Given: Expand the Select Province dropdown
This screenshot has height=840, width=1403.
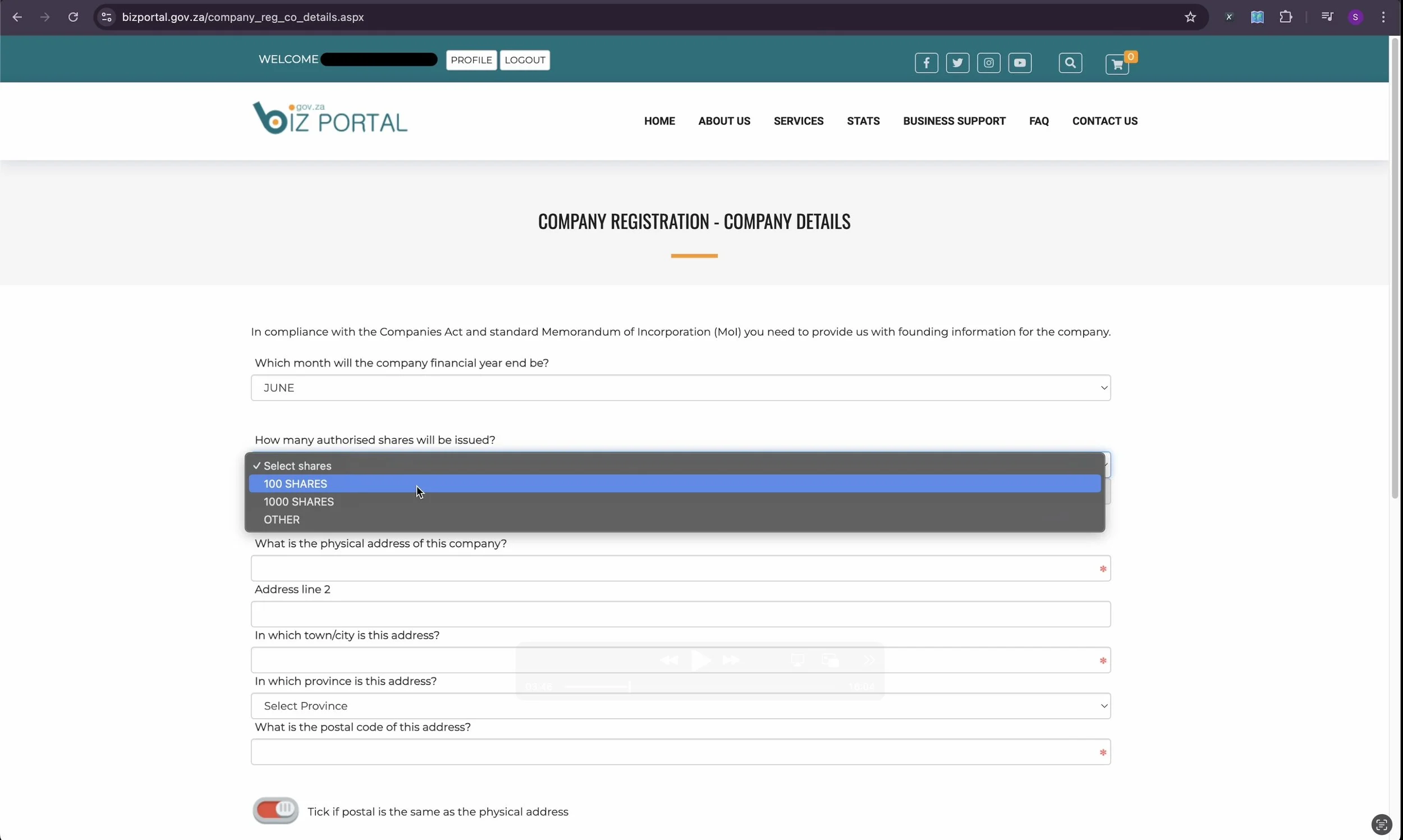Looking at the screenshot, I should click(680, 706).
